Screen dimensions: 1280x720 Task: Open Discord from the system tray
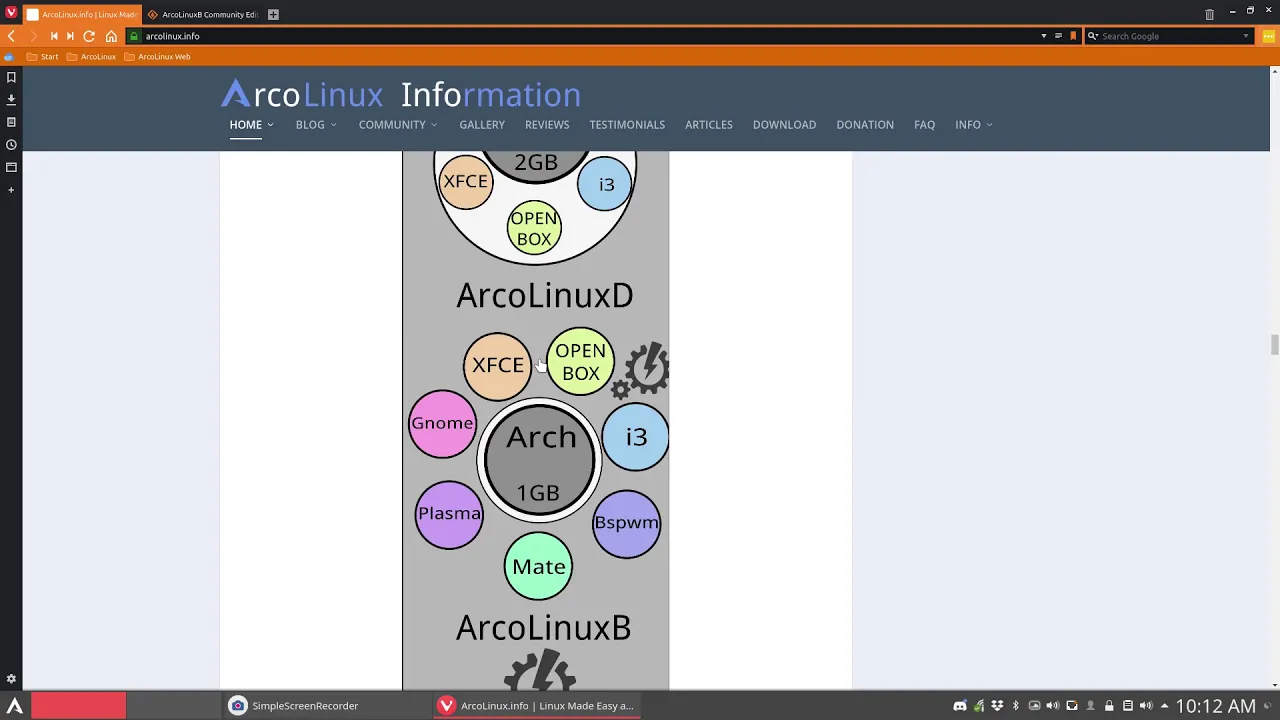(x=960, y=706)
